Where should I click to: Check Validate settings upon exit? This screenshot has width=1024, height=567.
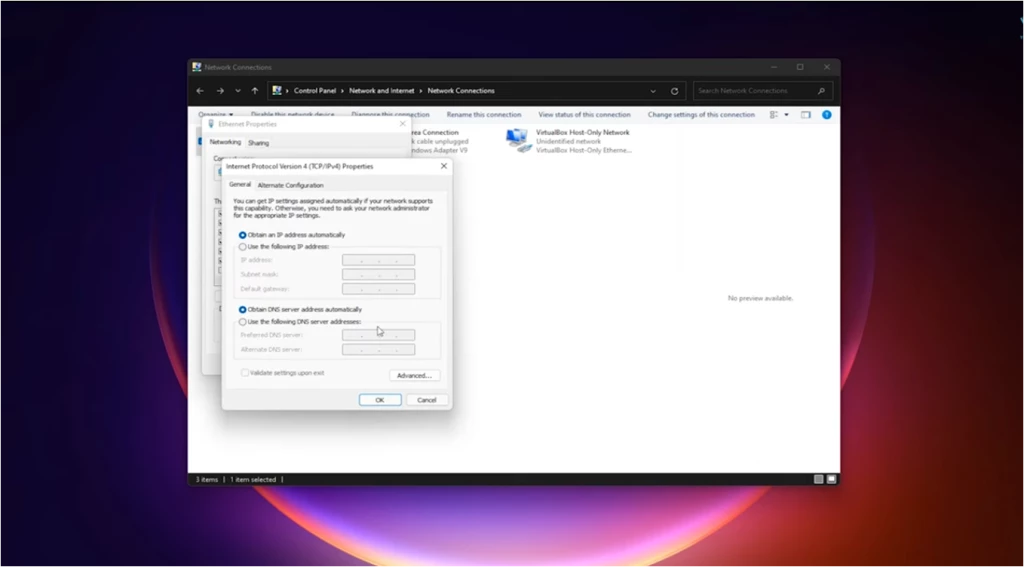click(x=283, y=373)
